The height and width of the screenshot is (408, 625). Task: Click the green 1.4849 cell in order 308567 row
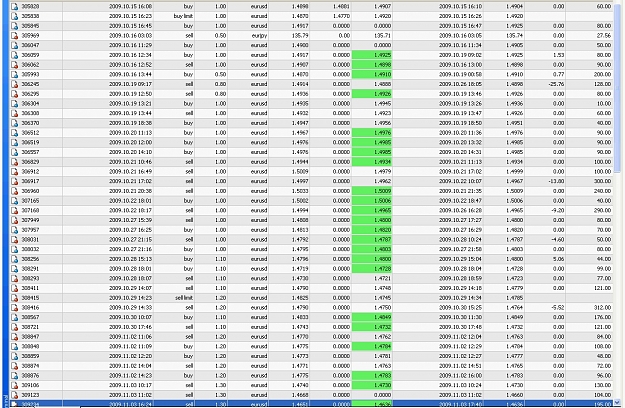(x=372, y=318)
